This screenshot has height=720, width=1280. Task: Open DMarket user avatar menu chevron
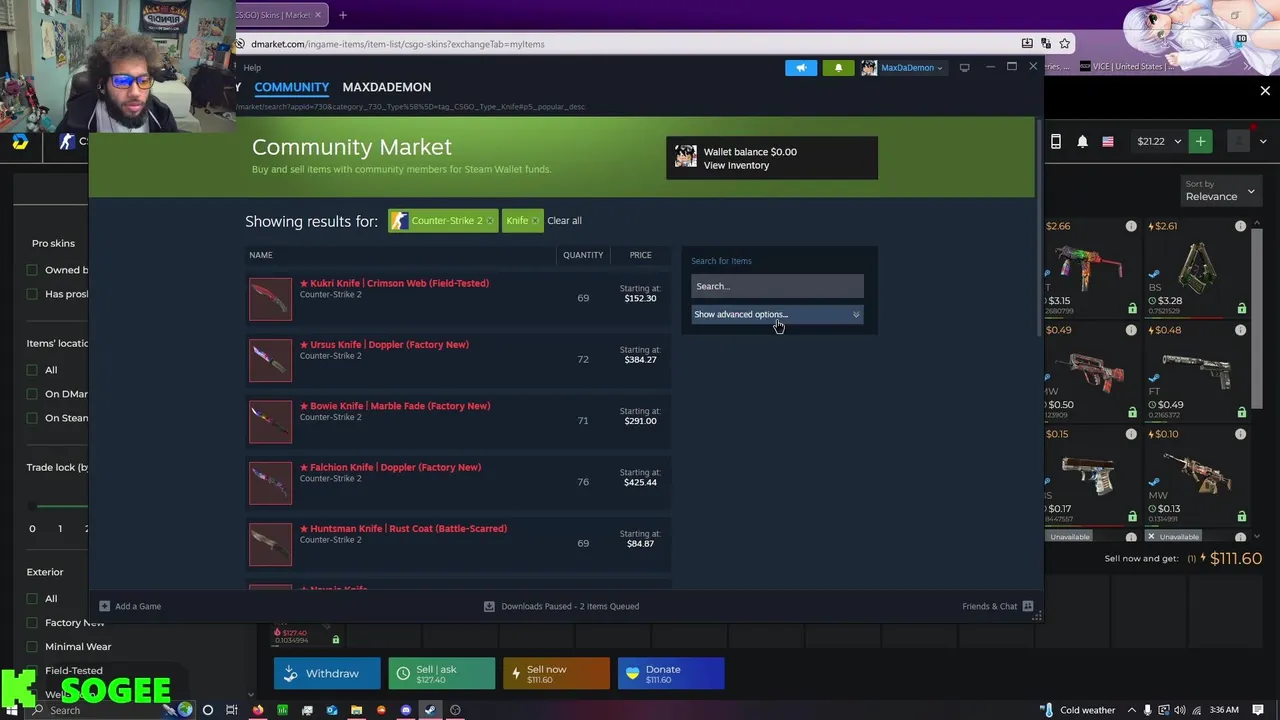1263,142
